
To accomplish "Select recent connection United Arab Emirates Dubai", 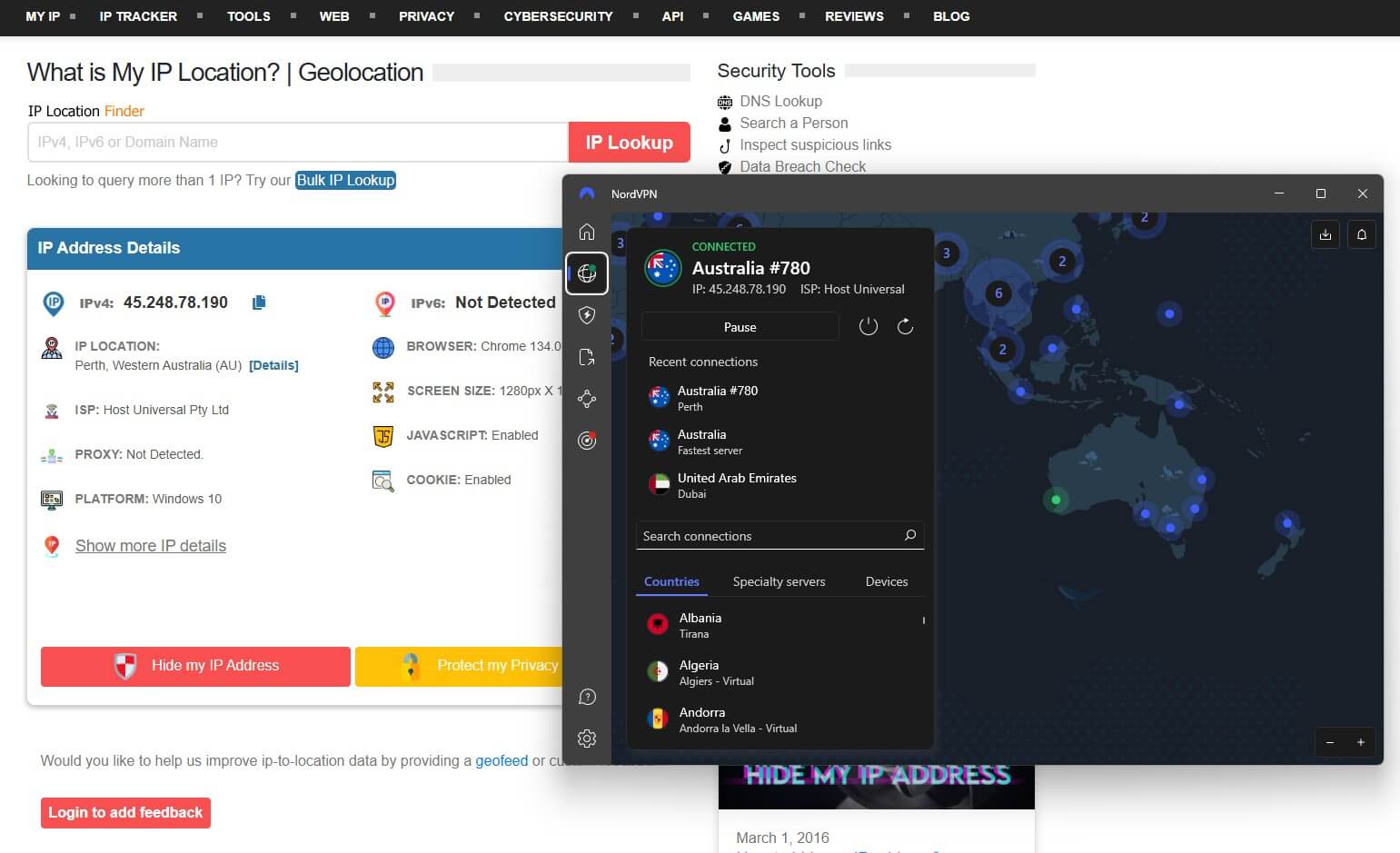I will pos(781,485).
